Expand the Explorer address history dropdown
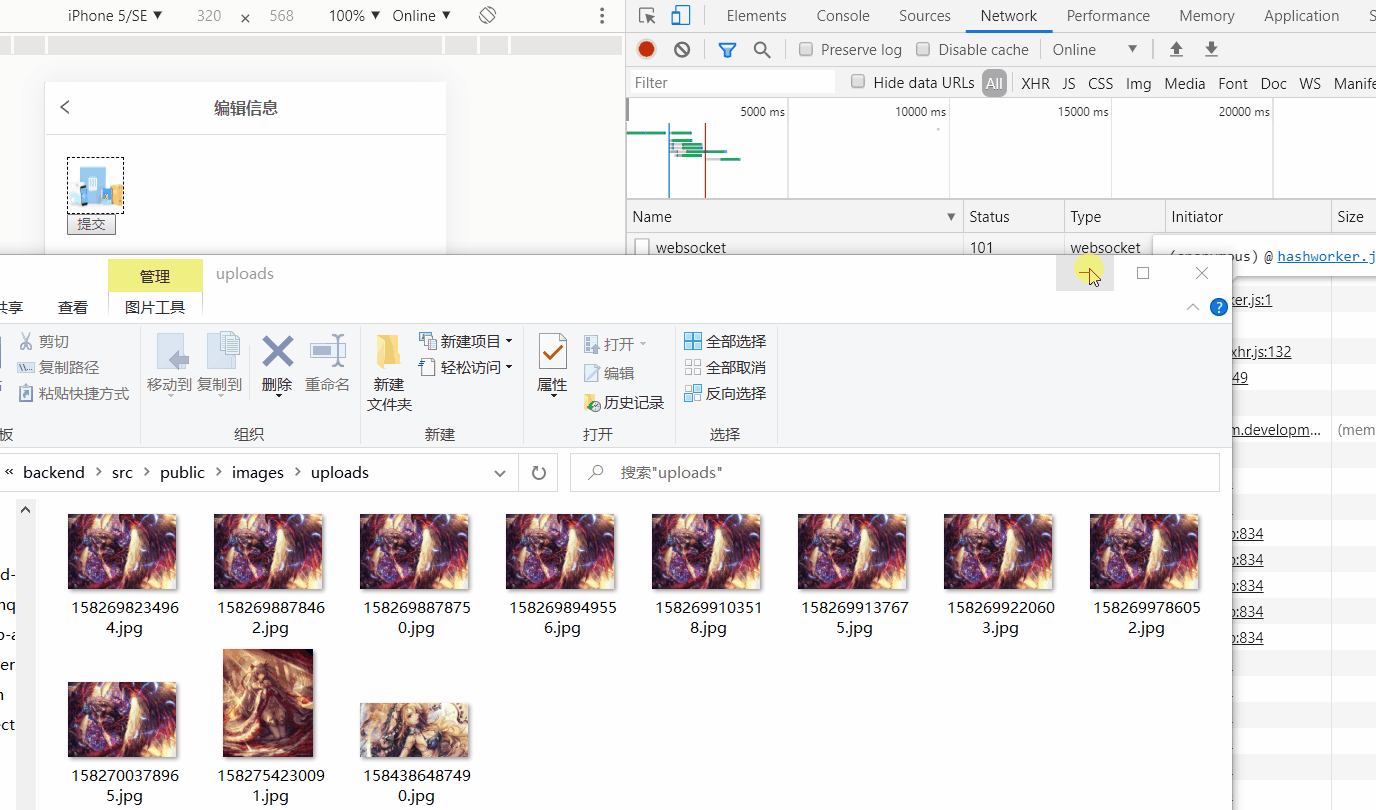 (x=500, y=473)
